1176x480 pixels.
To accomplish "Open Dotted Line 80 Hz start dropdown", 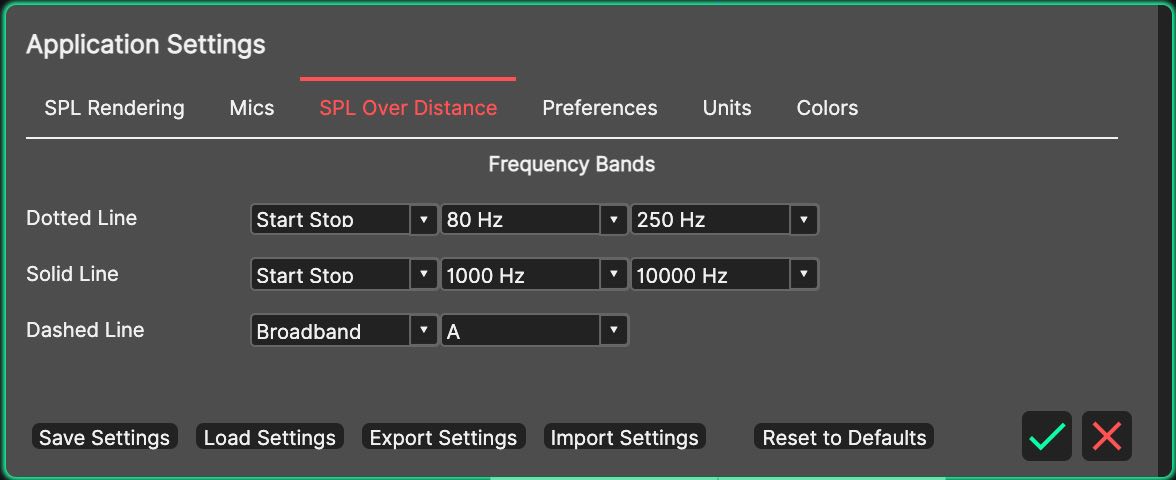I will point(534,220).
